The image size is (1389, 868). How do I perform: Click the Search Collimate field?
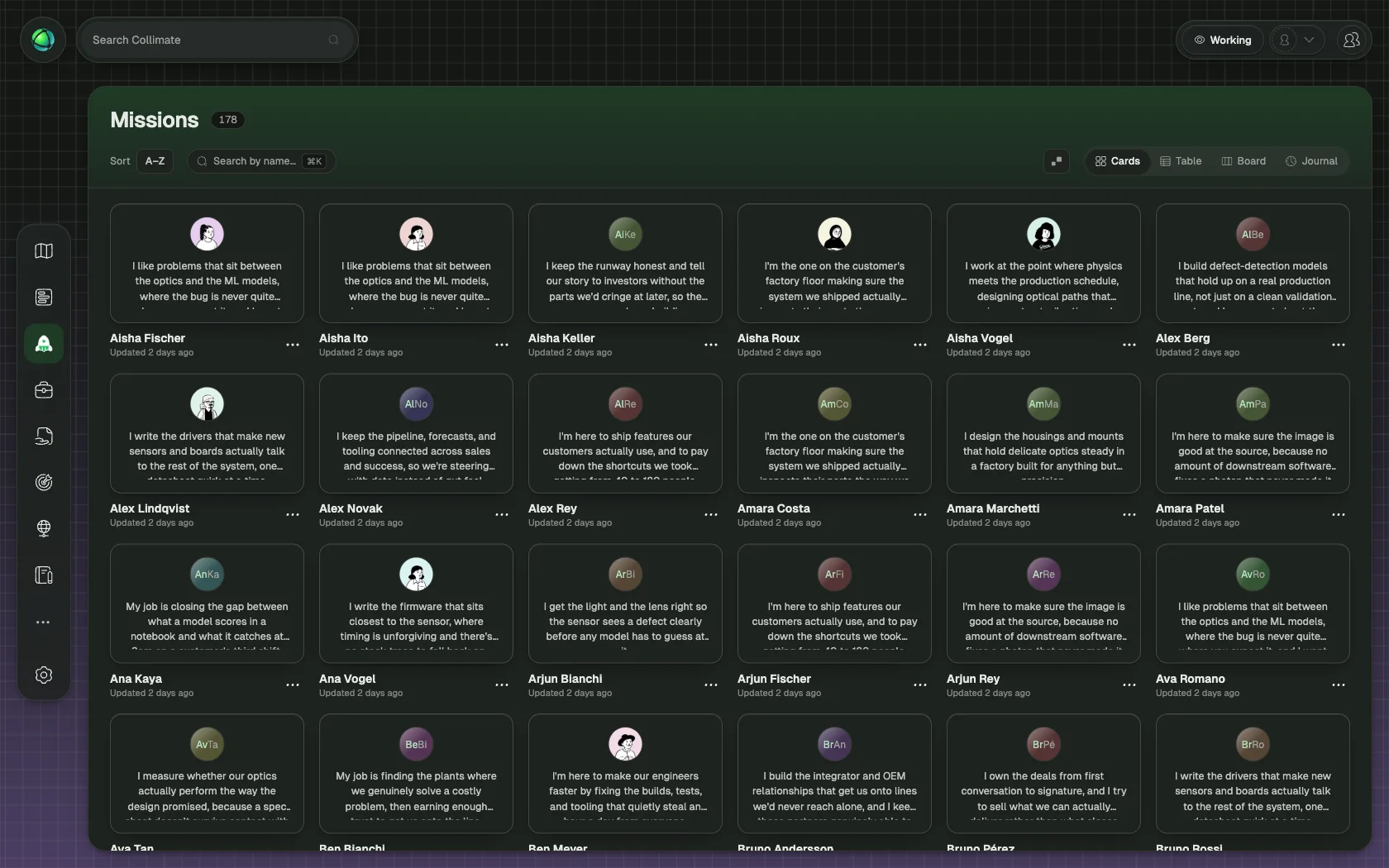point(217,40)
